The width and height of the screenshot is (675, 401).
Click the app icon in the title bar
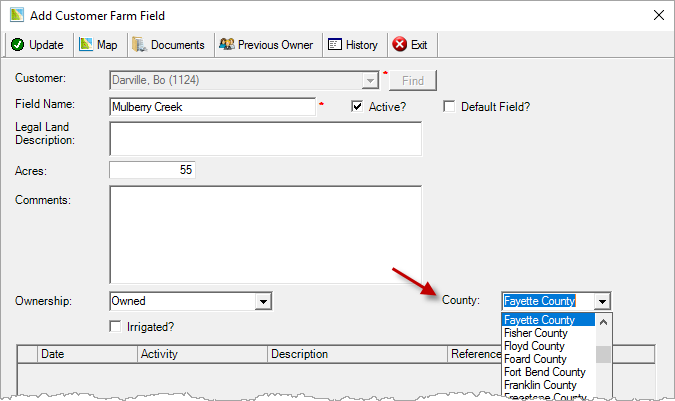click(17, 15)
